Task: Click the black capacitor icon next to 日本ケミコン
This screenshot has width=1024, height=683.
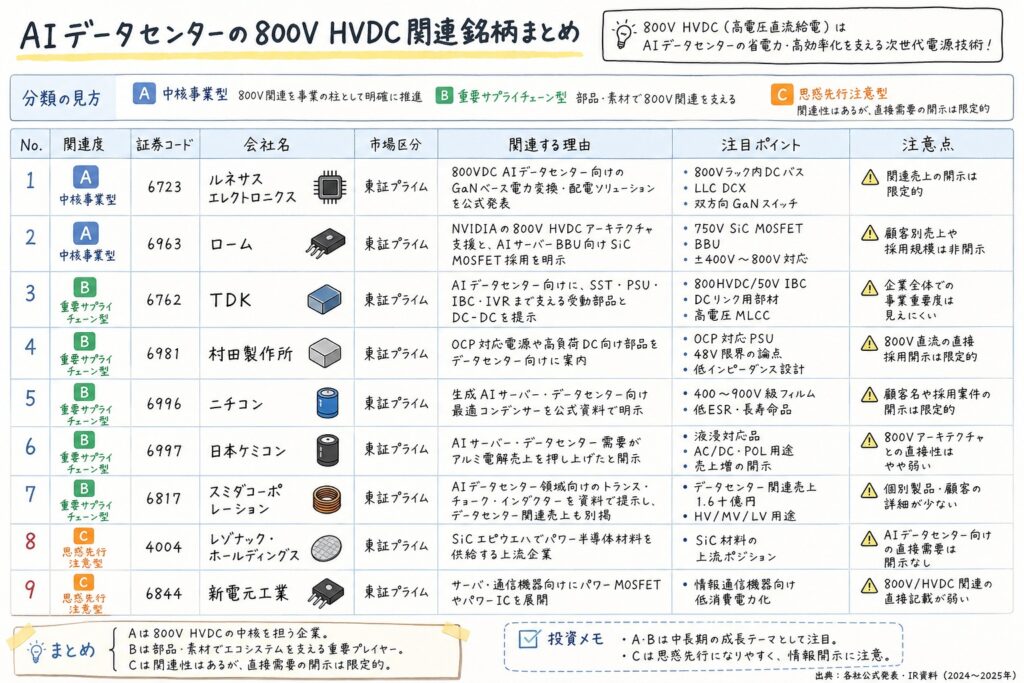Action: coord(327,450)
